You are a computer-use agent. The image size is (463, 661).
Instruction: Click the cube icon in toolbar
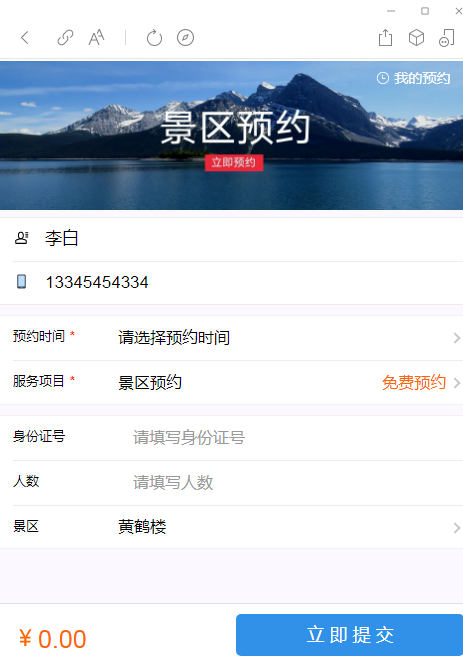point(416,38)
